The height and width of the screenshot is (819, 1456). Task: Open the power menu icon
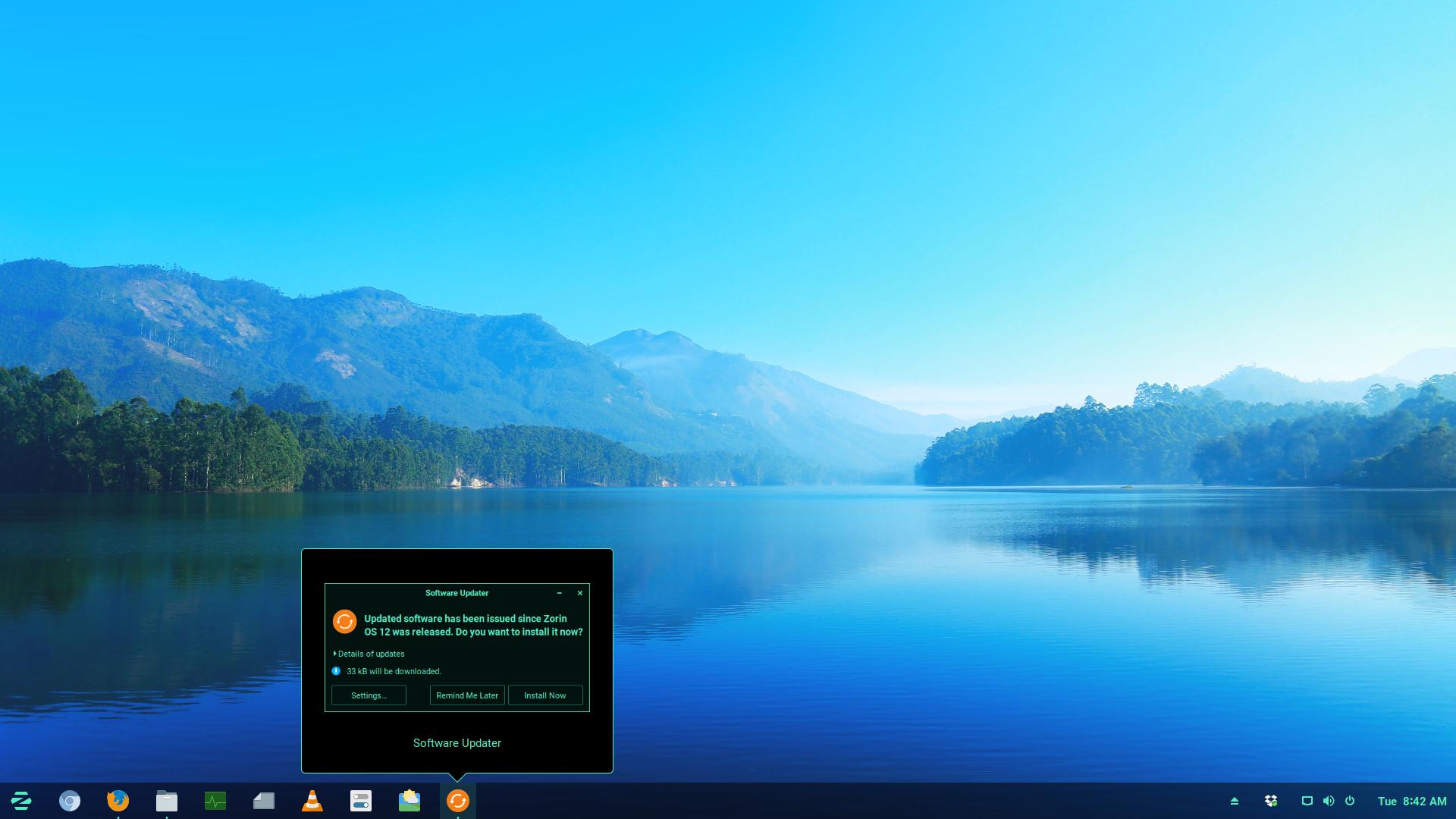[x=1350, y=801]
